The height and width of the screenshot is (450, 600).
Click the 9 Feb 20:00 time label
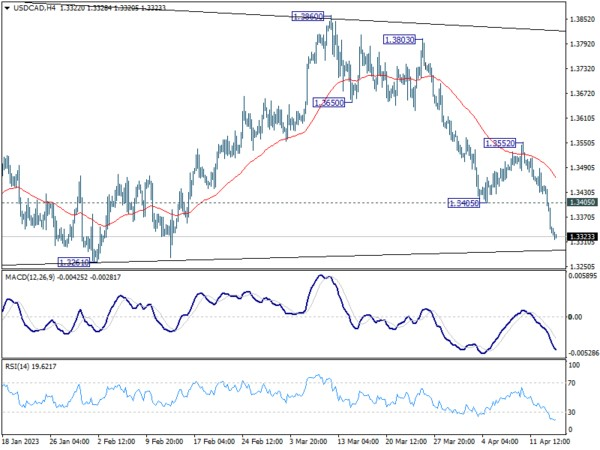(x=165, y=441)
